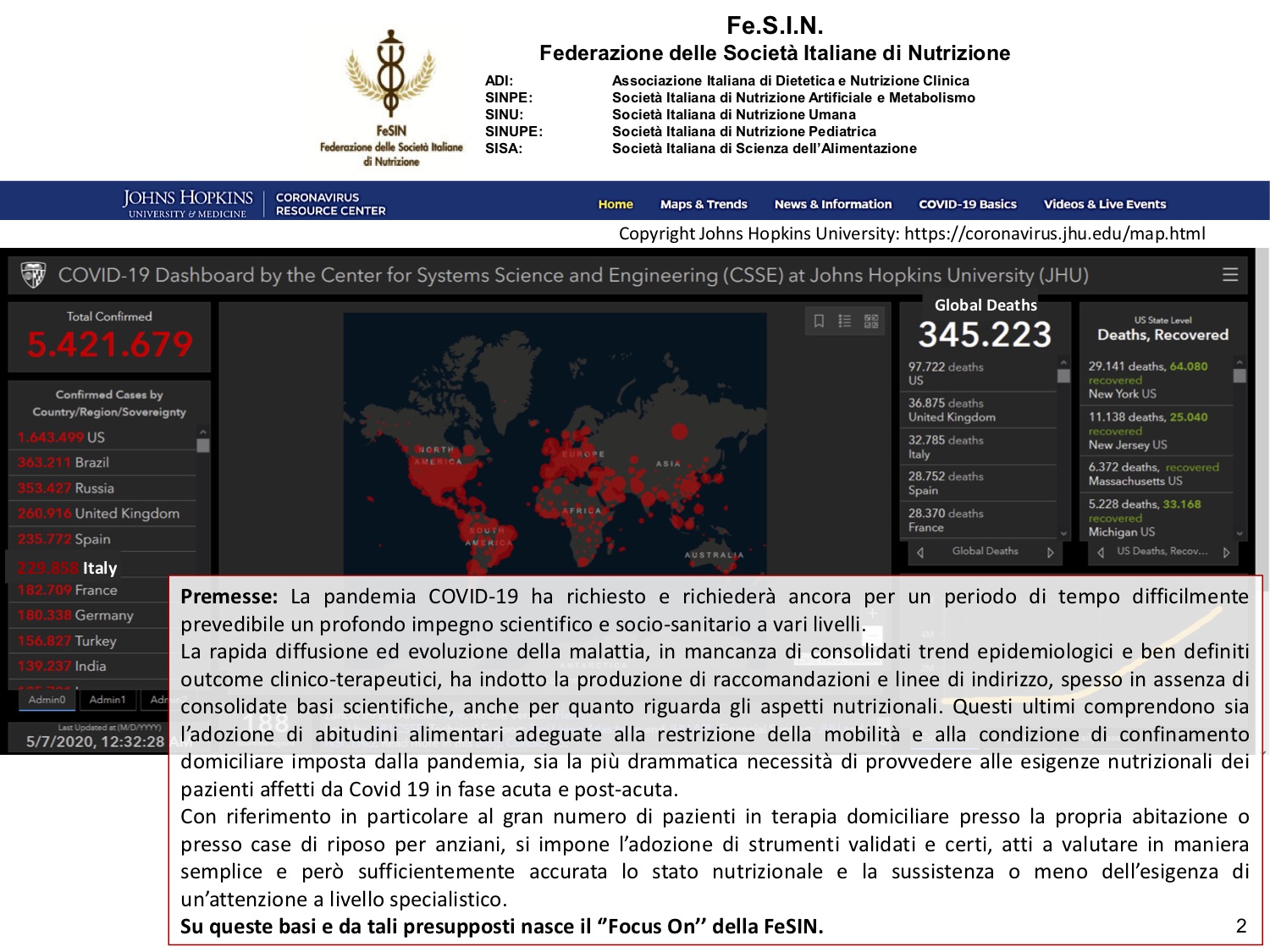This screenshot has height=952, width=1270.
Task: Select Home in the navigation bar
Action: [x=616, y=204]
